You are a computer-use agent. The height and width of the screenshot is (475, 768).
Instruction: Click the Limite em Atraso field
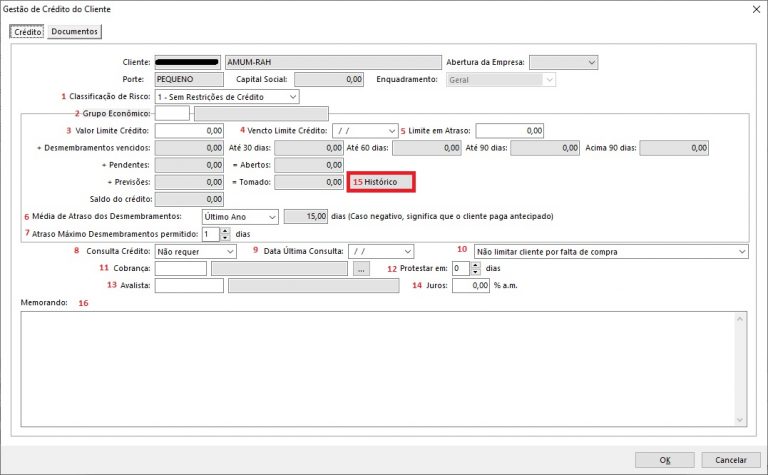click(509, 131)
